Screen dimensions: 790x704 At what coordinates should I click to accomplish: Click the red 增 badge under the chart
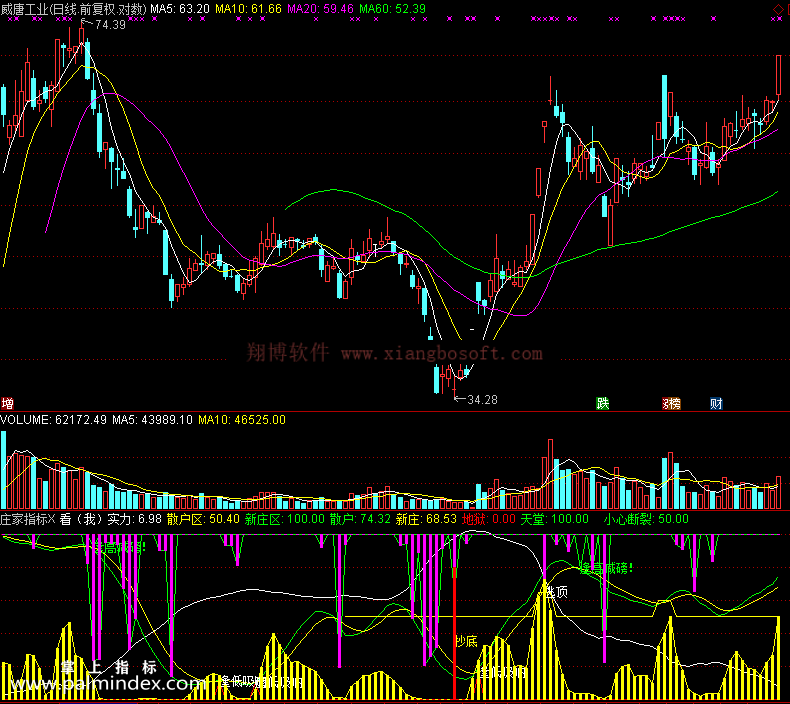(x=8, y=403)
